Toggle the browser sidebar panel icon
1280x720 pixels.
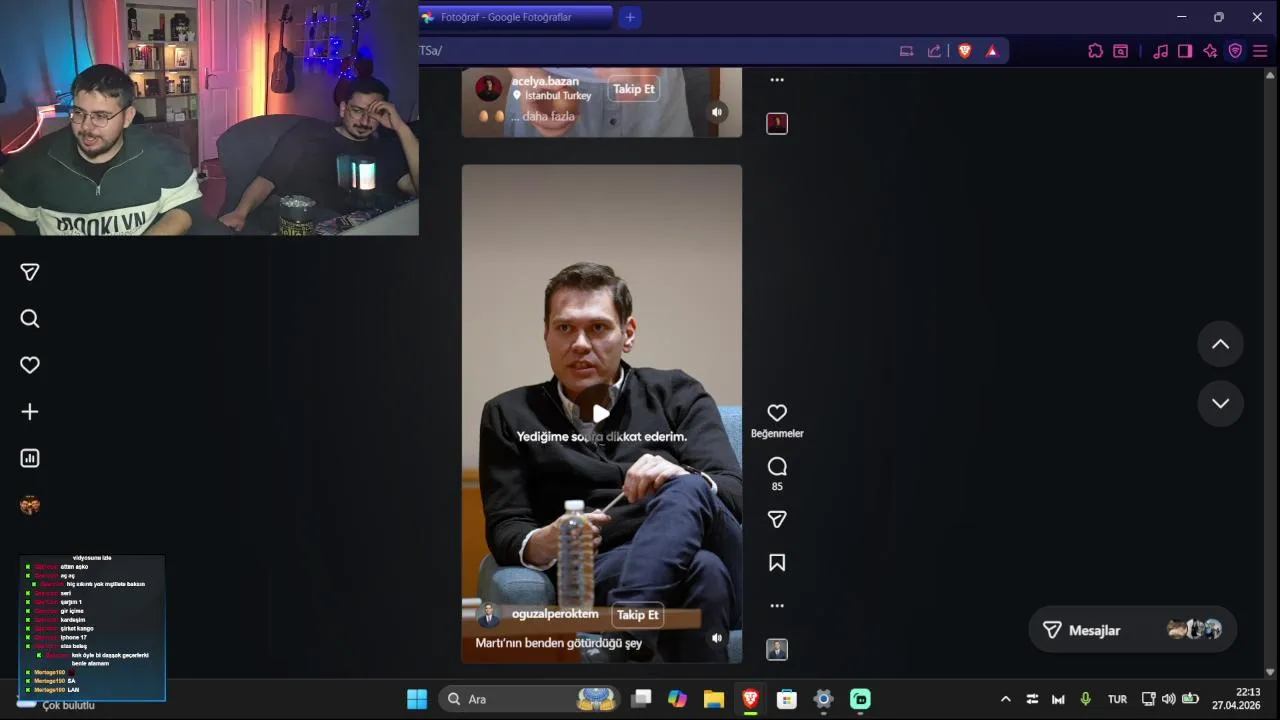(1185, 51)
